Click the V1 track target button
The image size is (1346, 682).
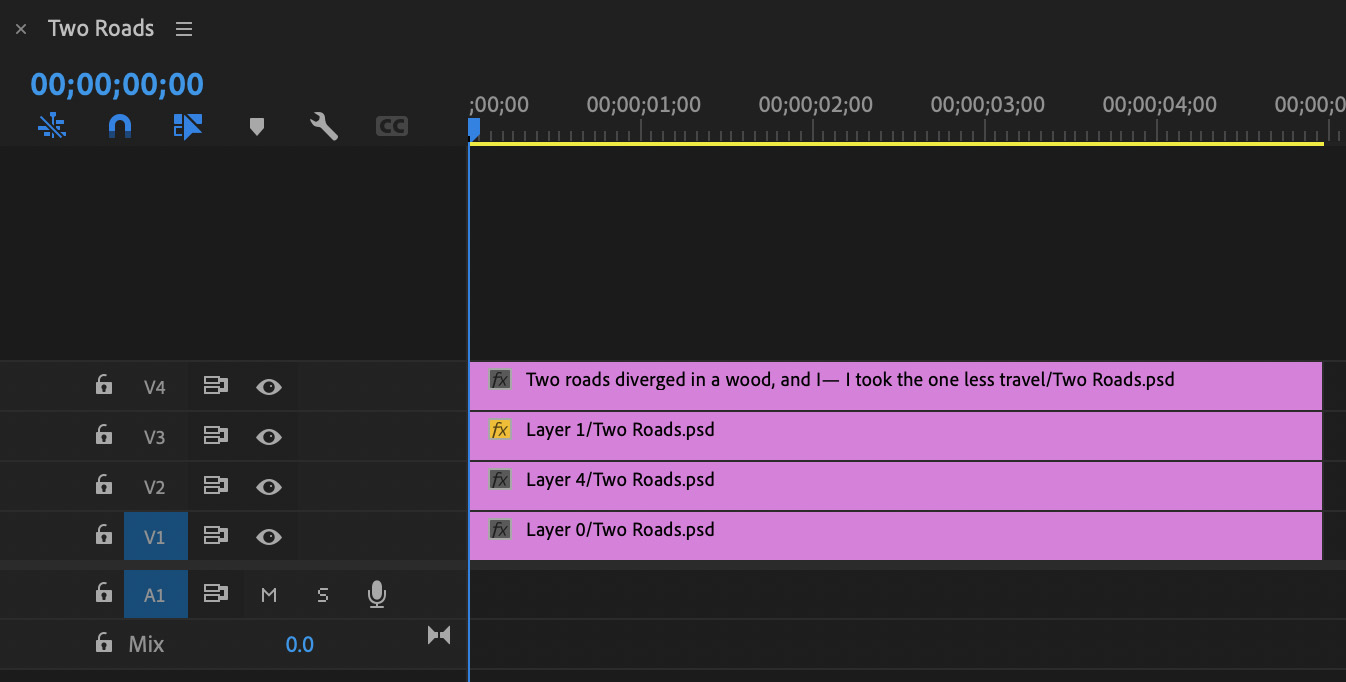(x=155, y=537)
